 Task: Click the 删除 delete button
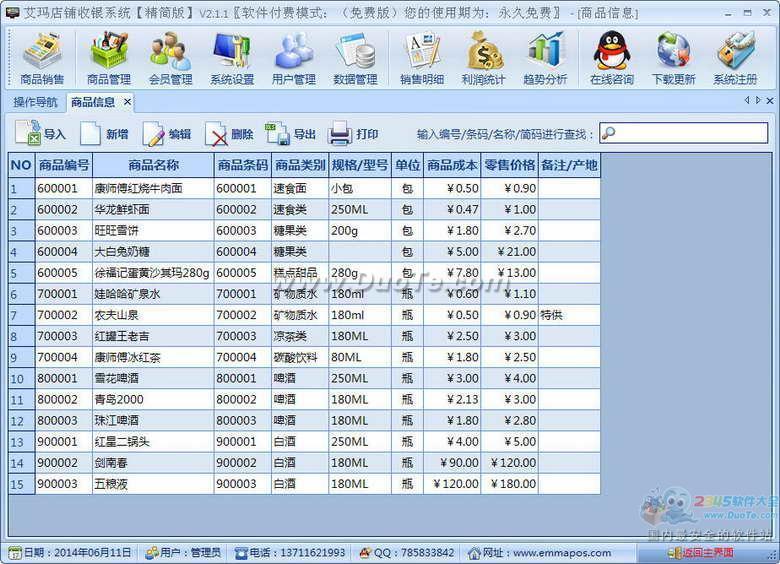pos(230,134)
